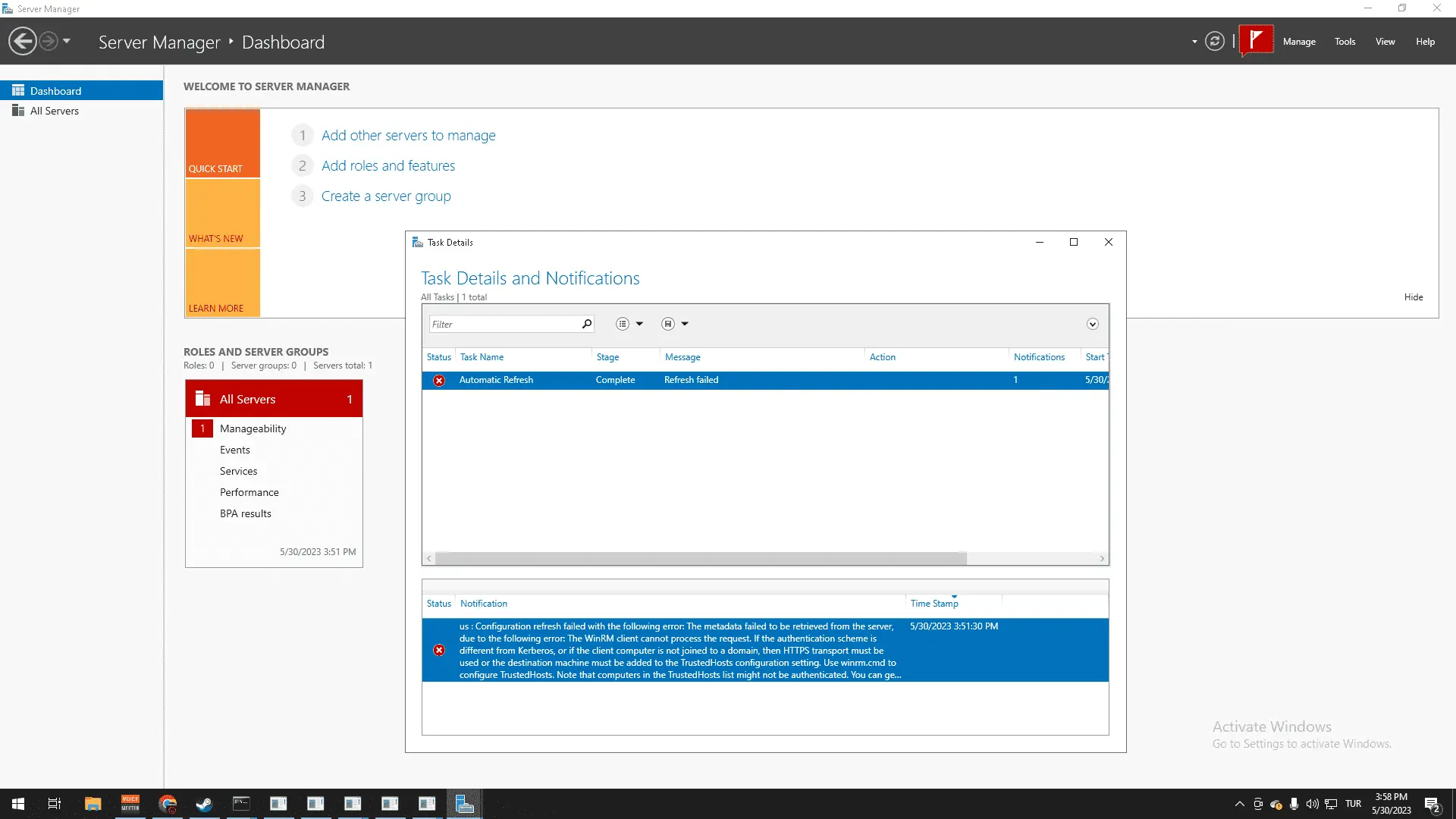Open the QUICK START tile
Image resolution: width=1456 pixels, height=819 pixels.
pos(223,143)
